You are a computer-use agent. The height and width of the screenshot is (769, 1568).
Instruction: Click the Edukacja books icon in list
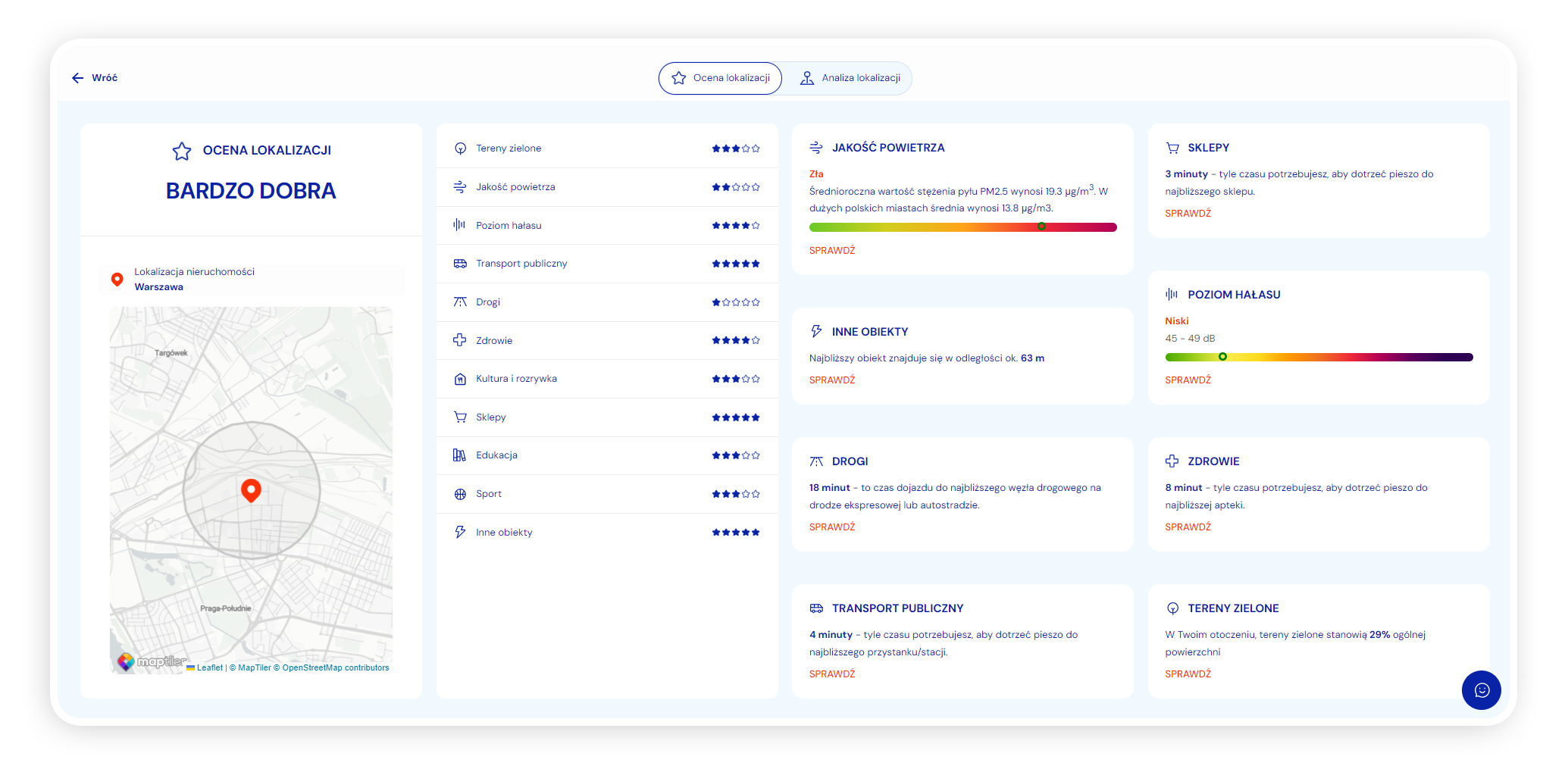[x=460, y=455]
